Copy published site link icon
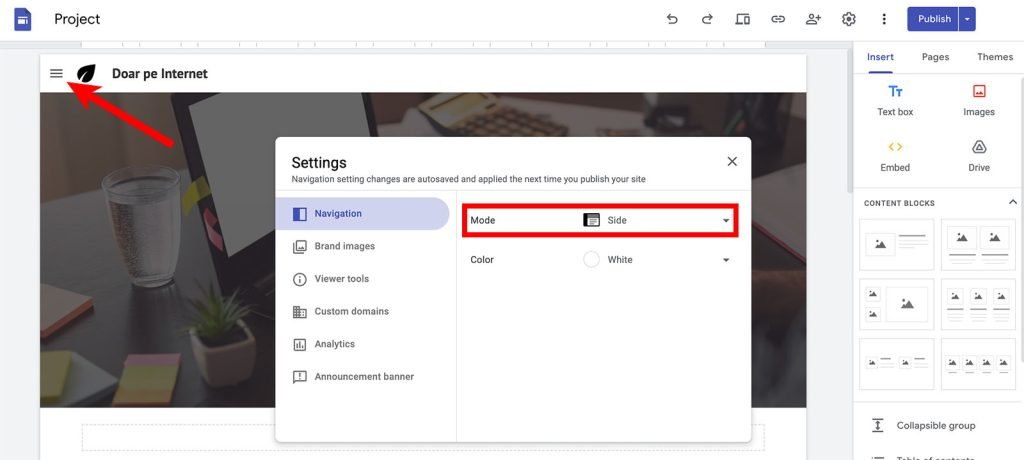 (777, 19)
